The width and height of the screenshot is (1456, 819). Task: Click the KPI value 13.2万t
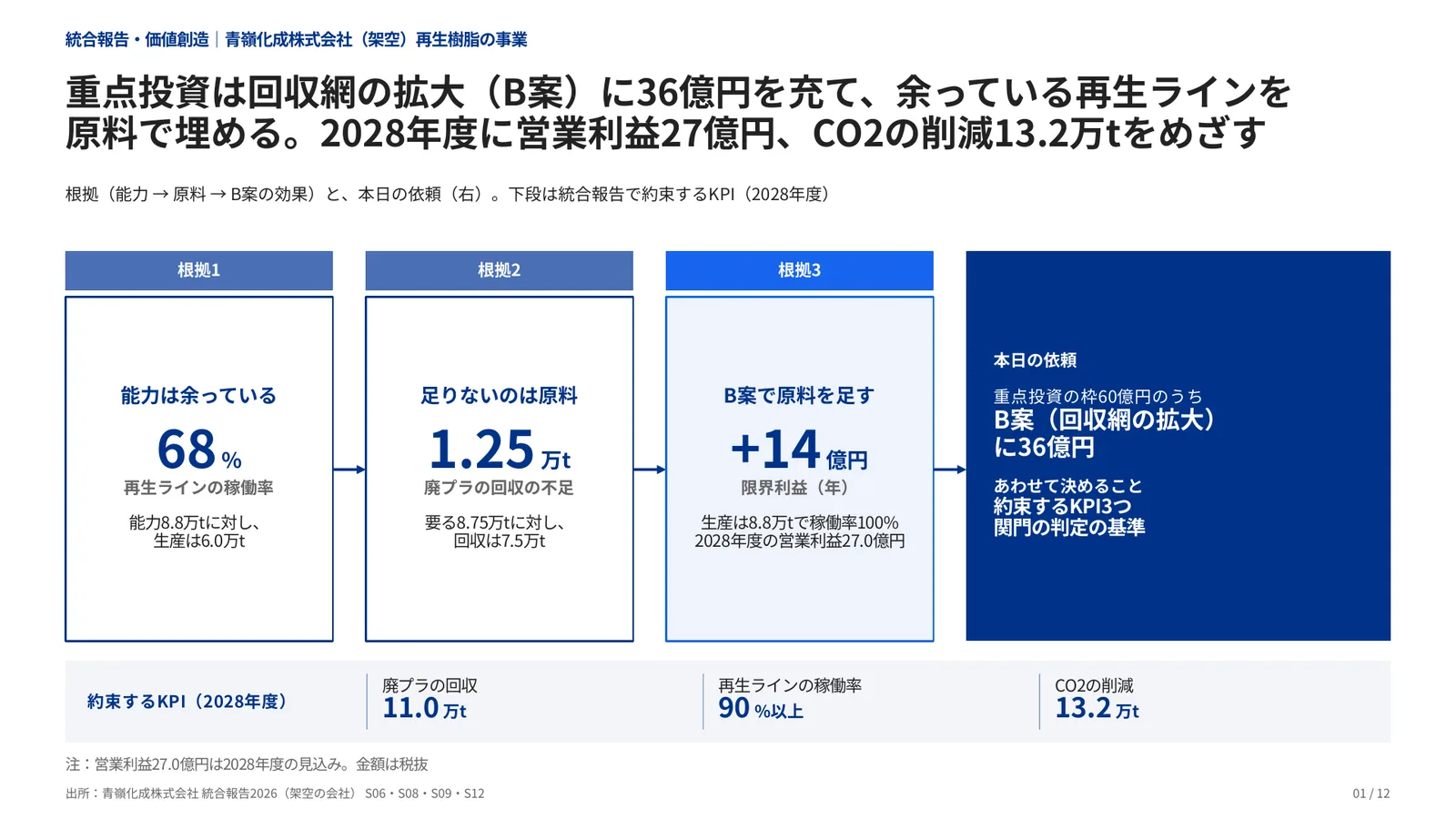click(1097, 708)
